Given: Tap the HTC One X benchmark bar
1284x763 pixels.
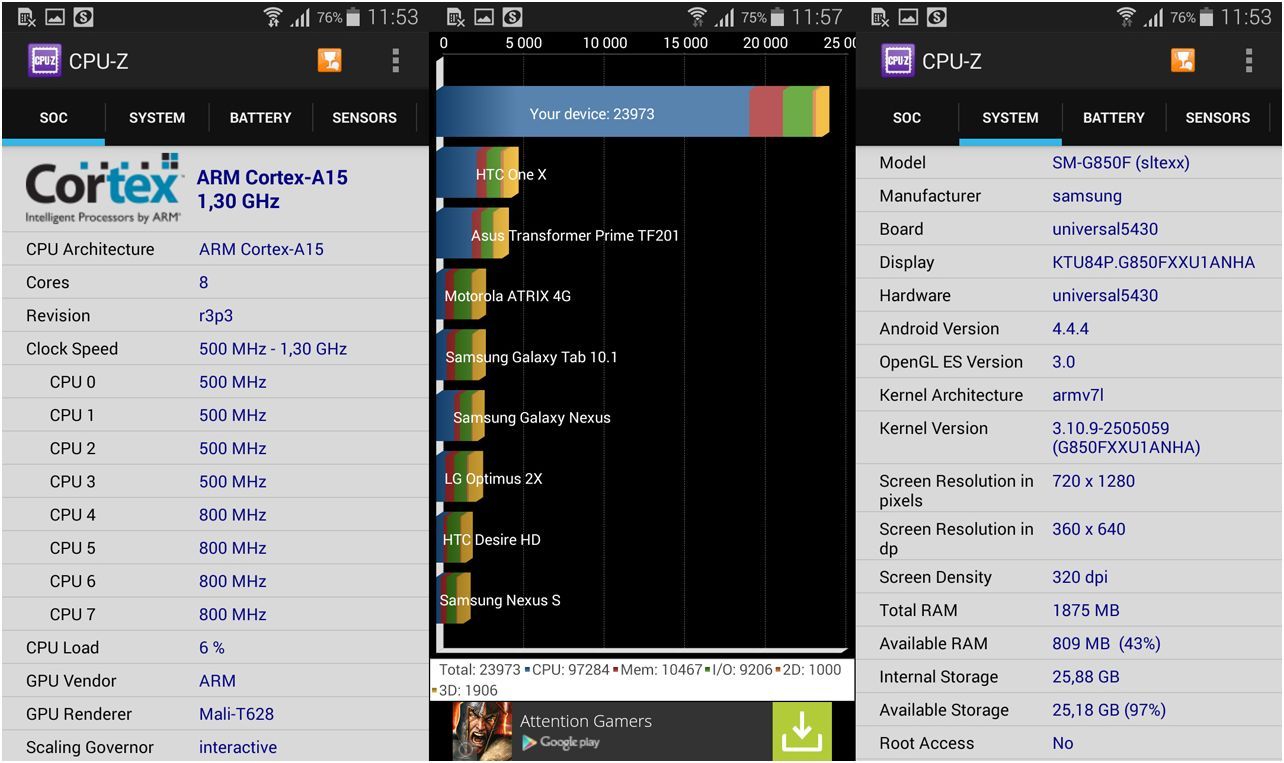Looking at the screenshot, I should pyautogui.click(x=478, y=175).
